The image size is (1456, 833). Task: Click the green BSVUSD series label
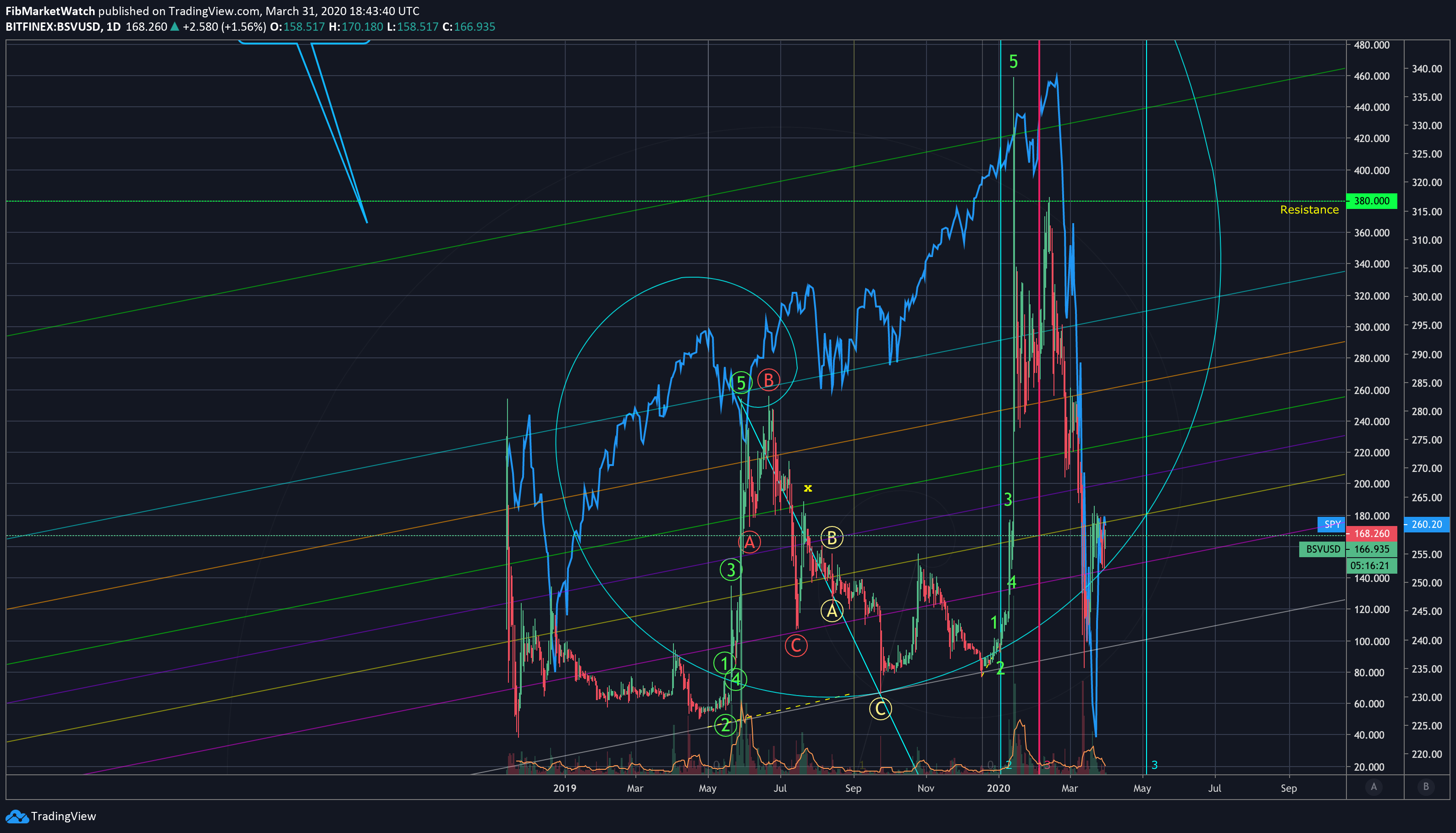click(1322, 549)
